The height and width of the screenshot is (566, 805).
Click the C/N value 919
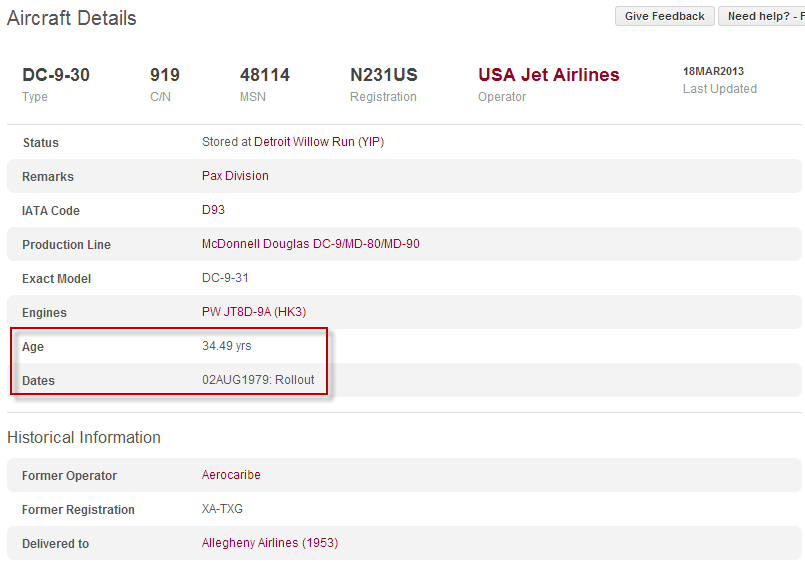click(165, 75)
